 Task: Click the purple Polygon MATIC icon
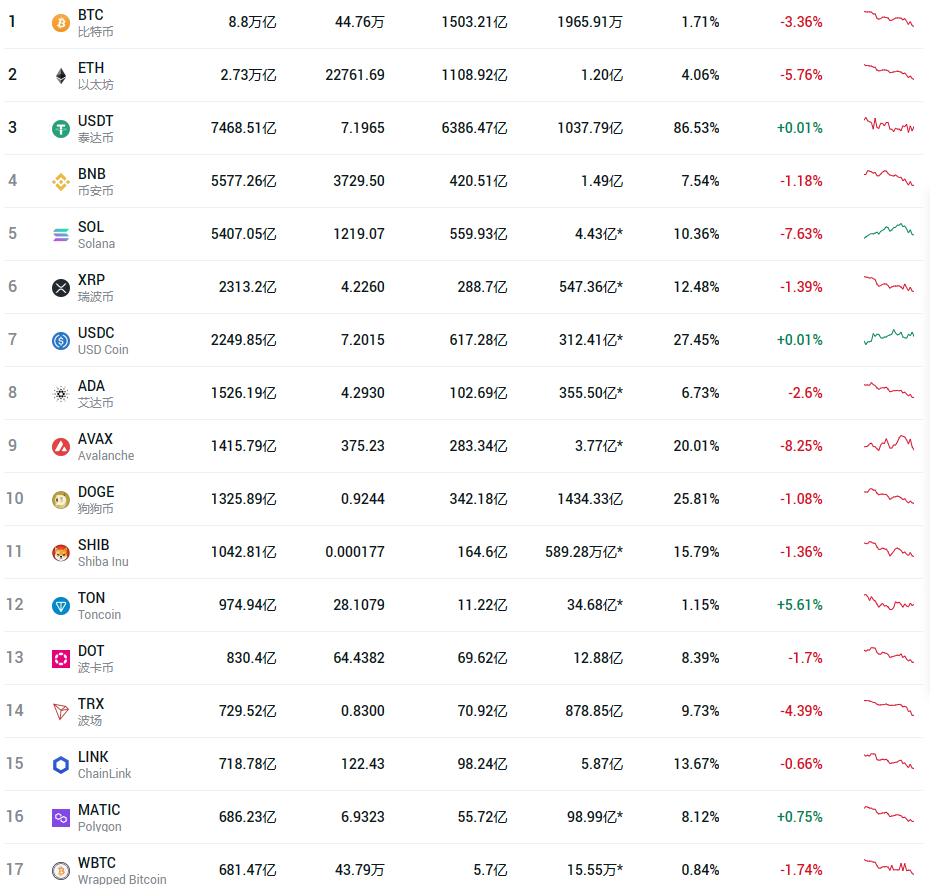pyautogui.click(x=61, y=817)
